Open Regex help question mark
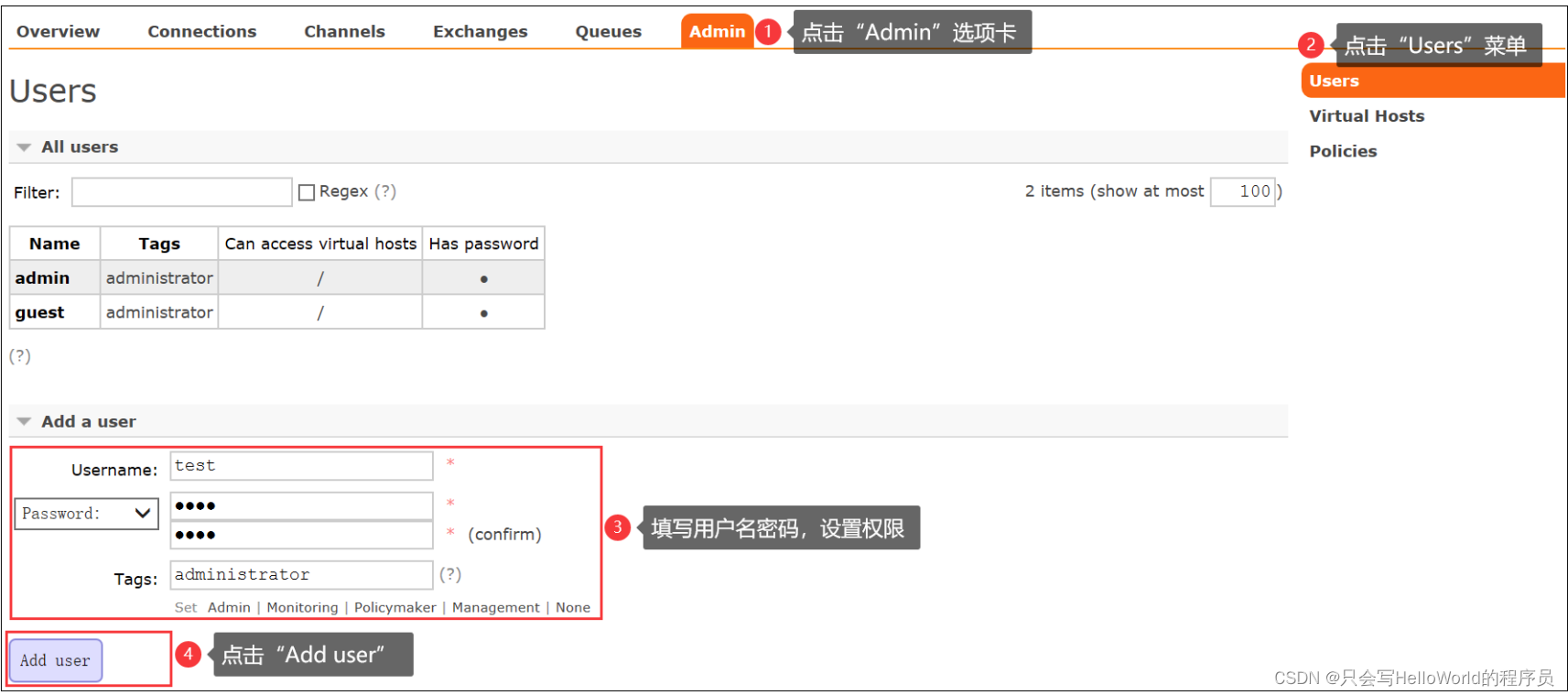 point(385,191)
